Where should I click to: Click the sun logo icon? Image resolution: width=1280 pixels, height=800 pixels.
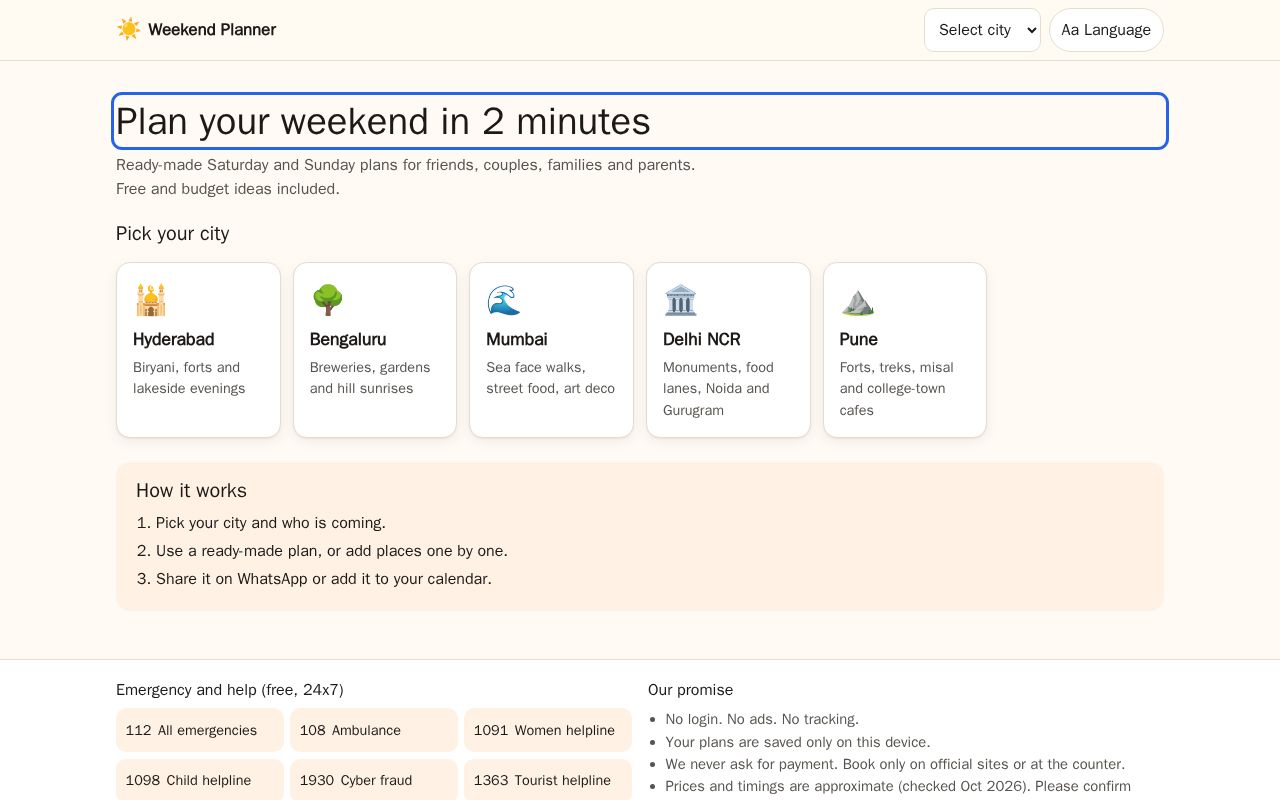pyautogui.click(x=129, y=30)
